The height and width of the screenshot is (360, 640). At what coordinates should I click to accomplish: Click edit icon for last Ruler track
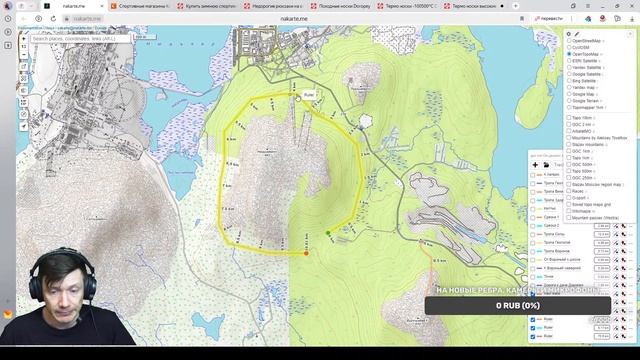click(x=616, y=336)
